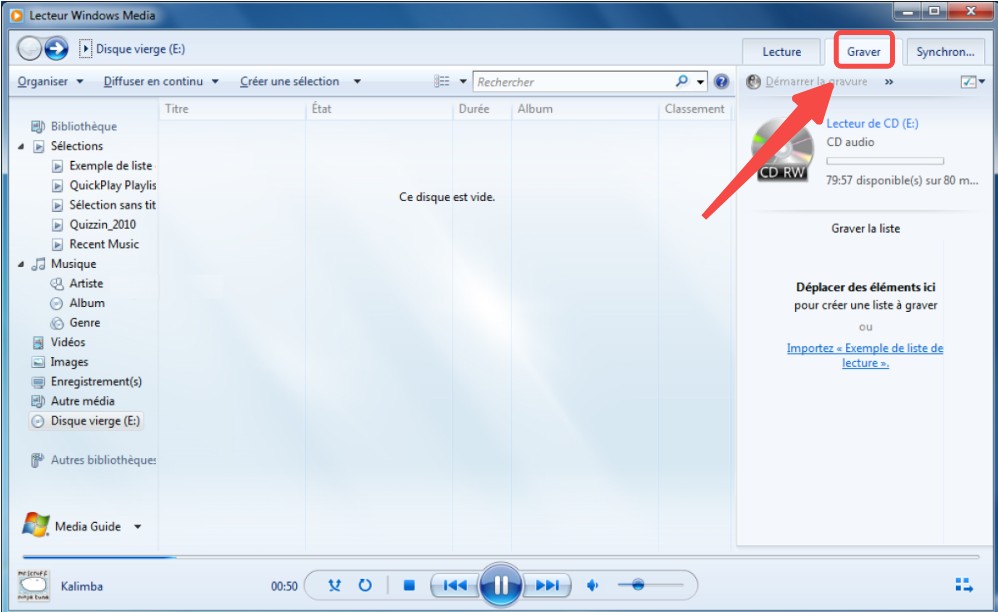Click the forward navigation arrow button
998x612 pixels.
57,48
